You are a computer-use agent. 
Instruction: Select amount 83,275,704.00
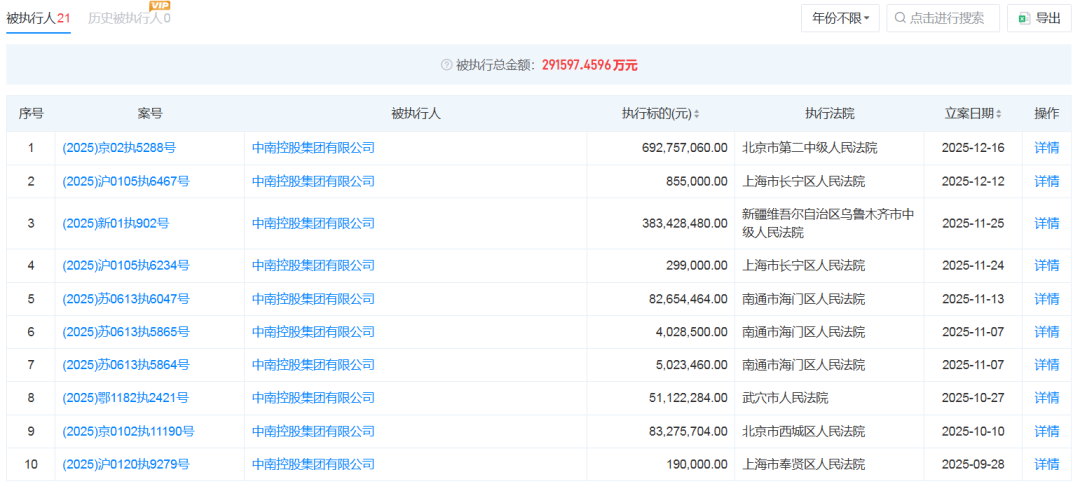[687, 432]
